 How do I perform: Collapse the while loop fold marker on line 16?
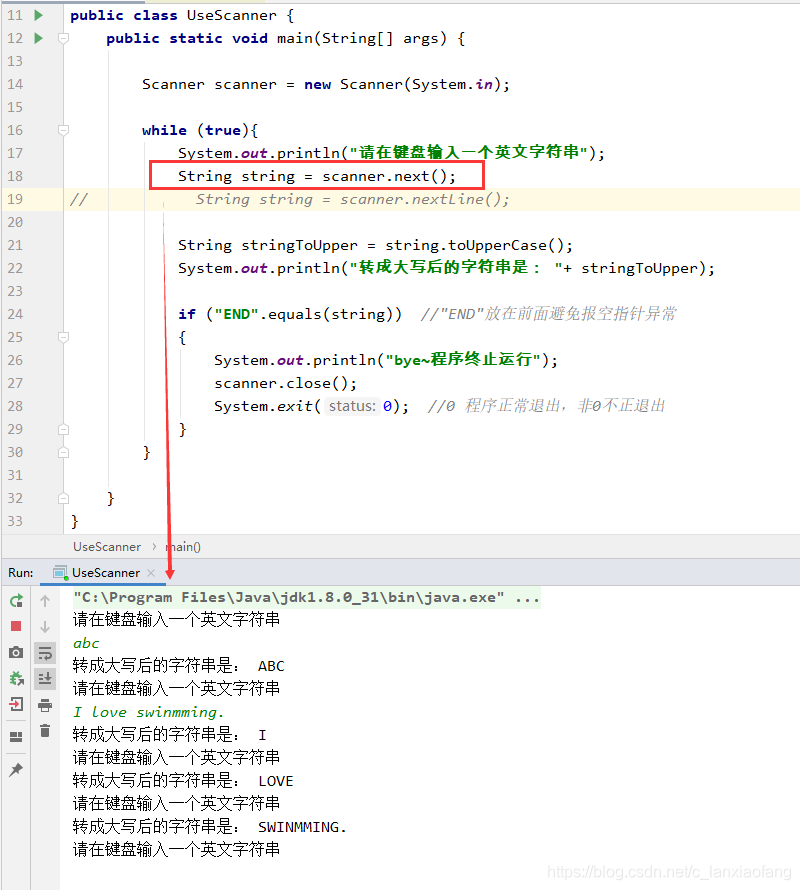coord(64,130)
